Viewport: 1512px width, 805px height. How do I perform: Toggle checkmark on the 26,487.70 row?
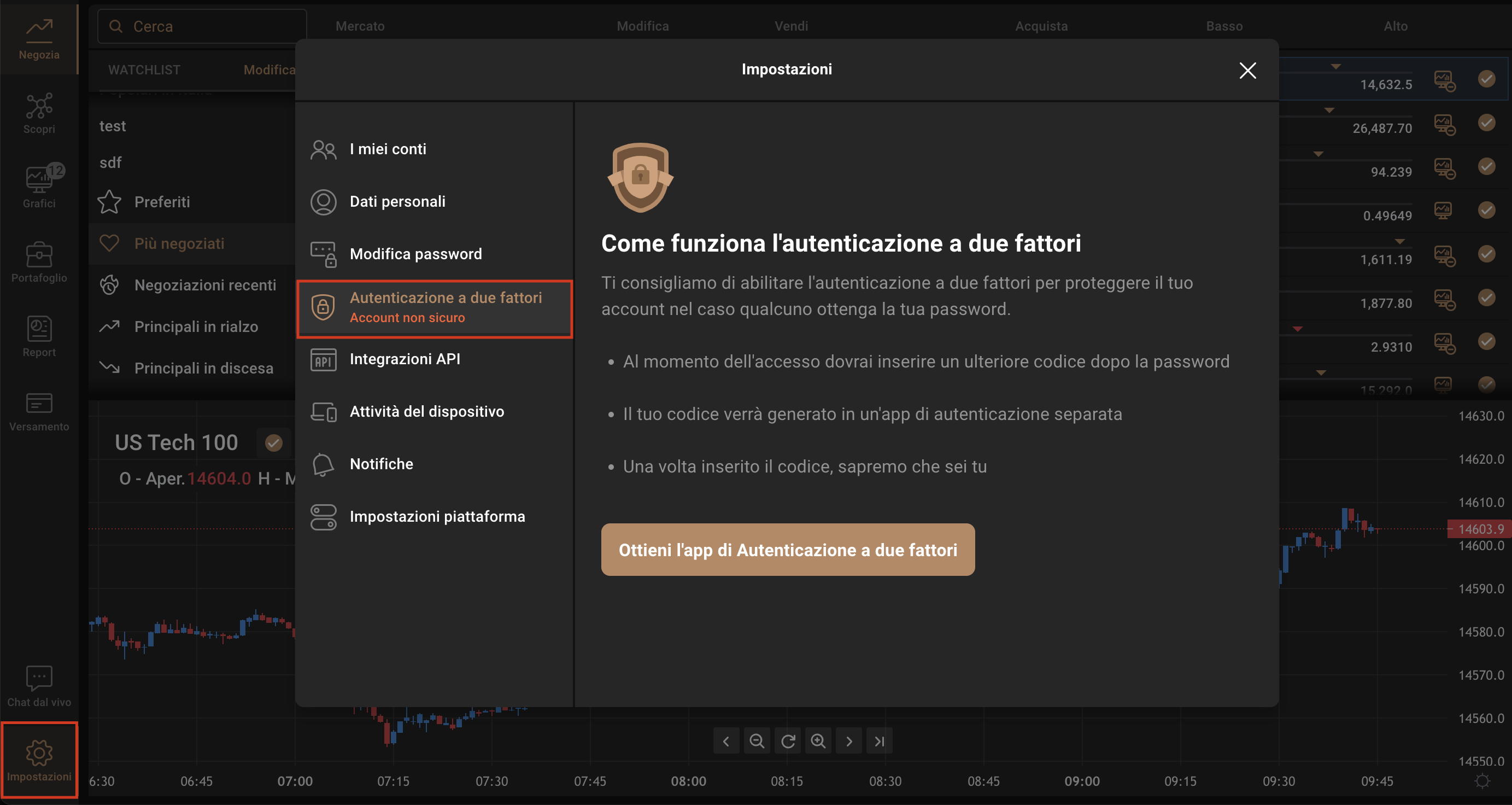[1486, 122]
